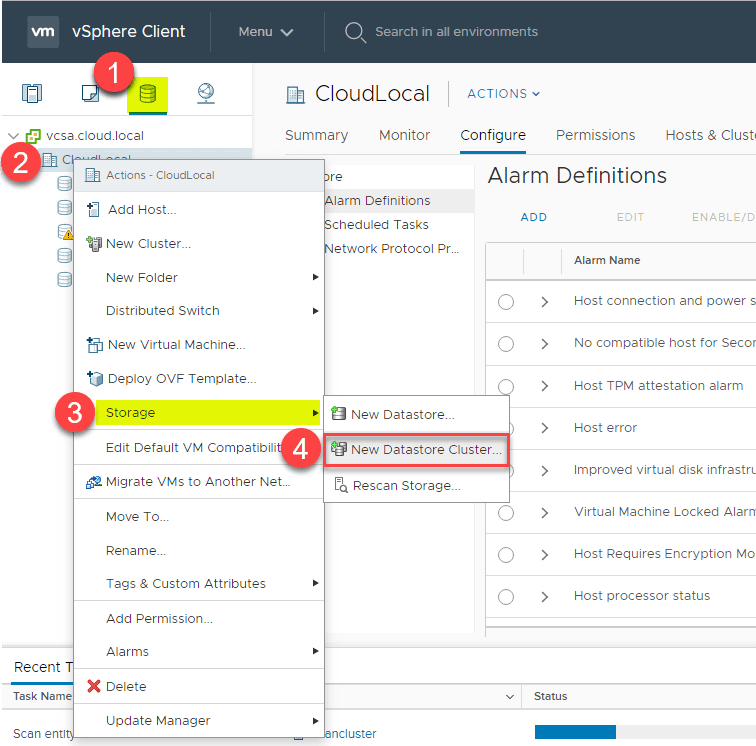This screenshot has height=746, width=756.
Task: Switch to the Monitor tab
Action: (x=404, y=135)
